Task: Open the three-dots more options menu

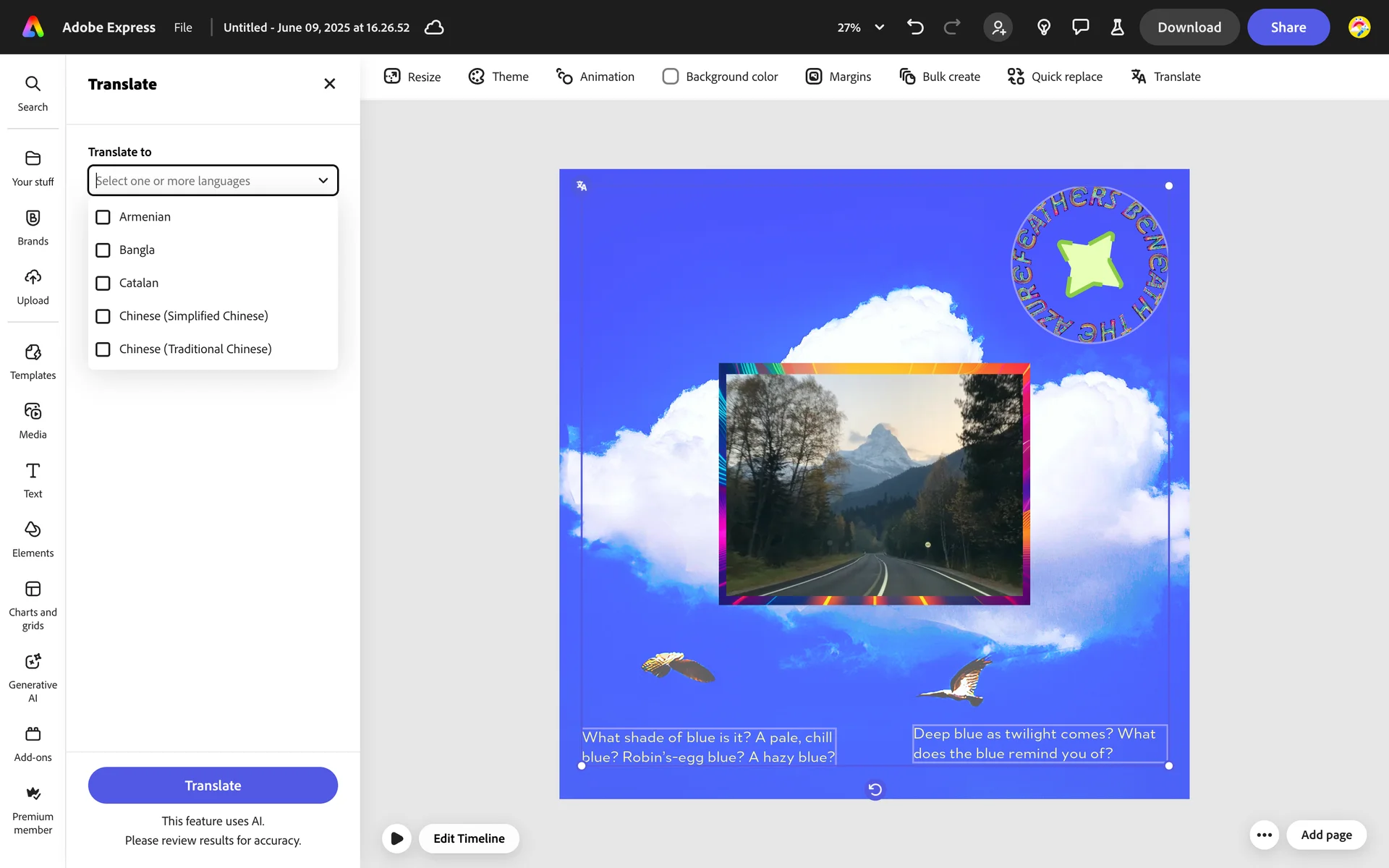Action: pos(1264,835)
